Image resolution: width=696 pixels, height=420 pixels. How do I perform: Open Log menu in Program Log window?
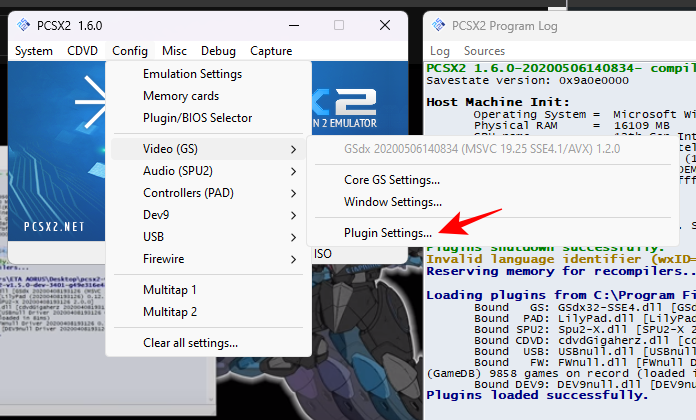click(x=439, y=51)
